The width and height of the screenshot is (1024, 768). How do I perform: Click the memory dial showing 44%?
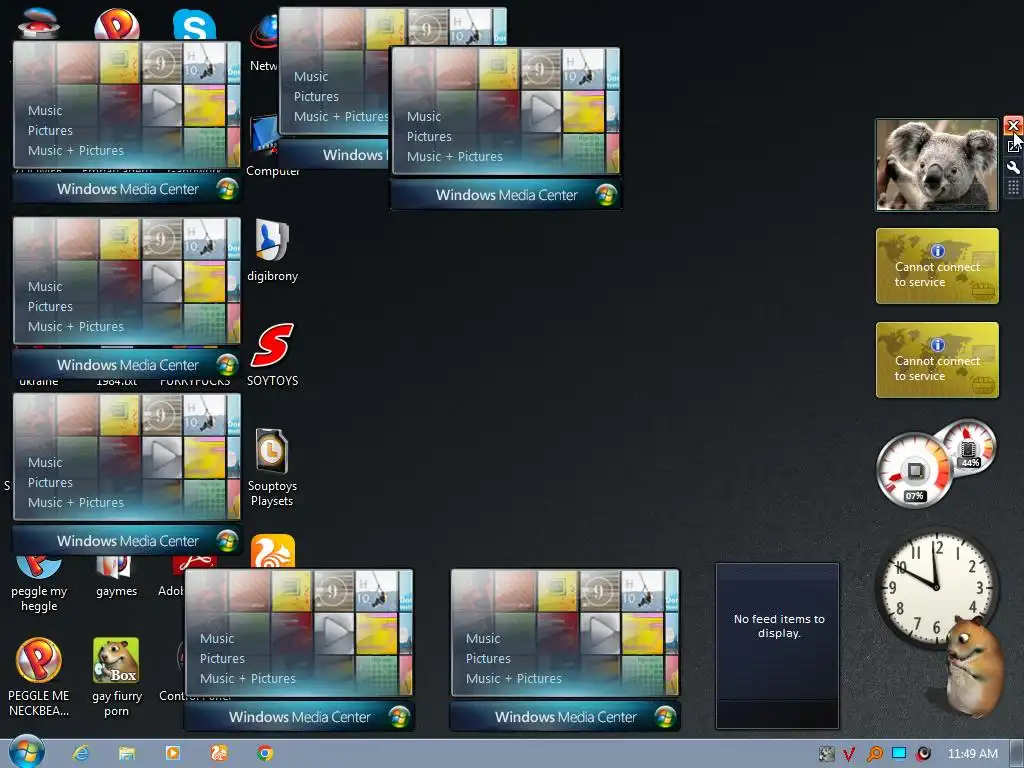(969, 447)
